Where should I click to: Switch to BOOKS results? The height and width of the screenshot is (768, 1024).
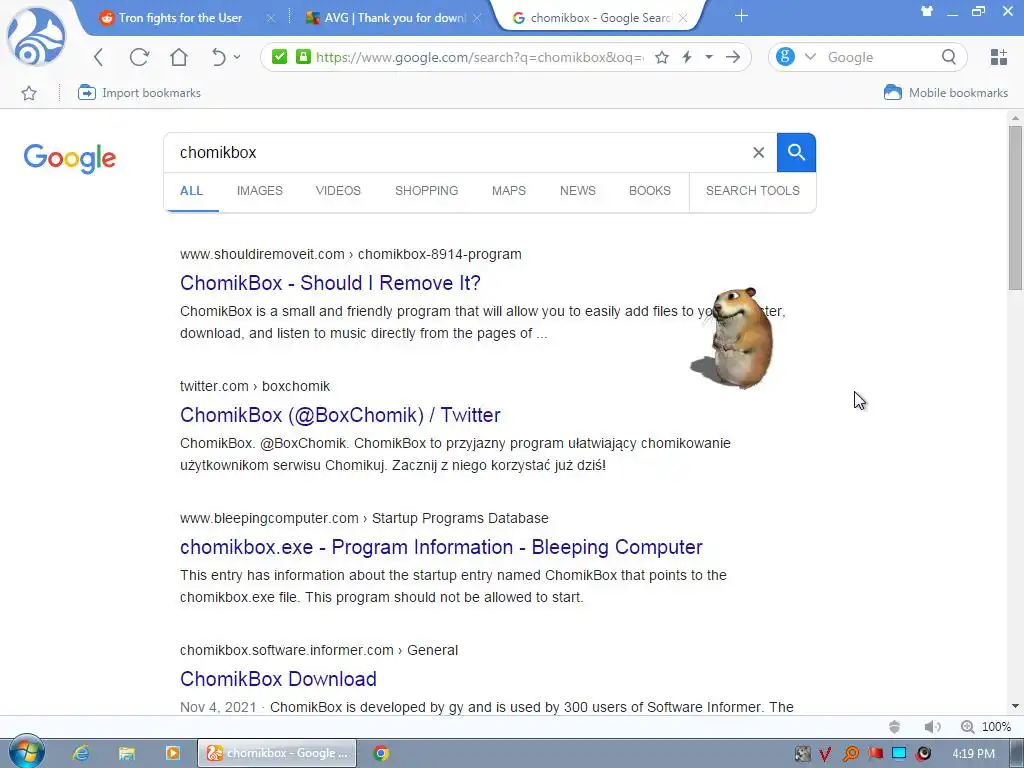tap(650, 191)
